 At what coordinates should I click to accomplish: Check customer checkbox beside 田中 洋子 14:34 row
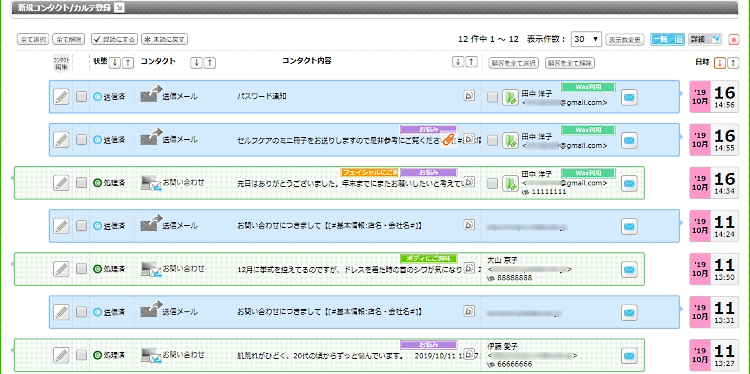(492, 183)
